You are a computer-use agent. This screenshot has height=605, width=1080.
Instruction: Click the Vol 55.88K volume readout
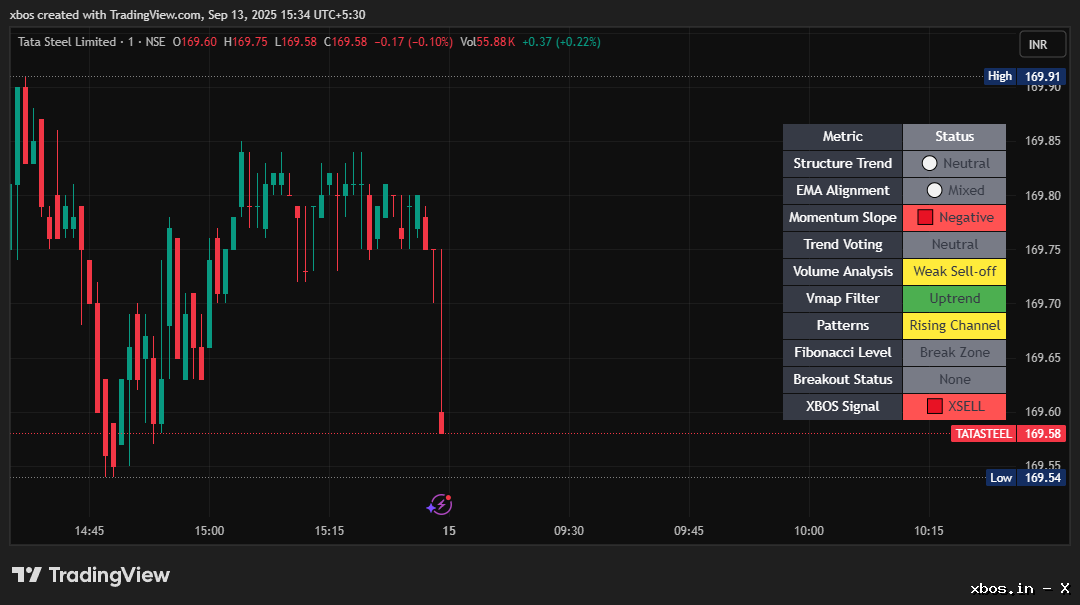487,42
